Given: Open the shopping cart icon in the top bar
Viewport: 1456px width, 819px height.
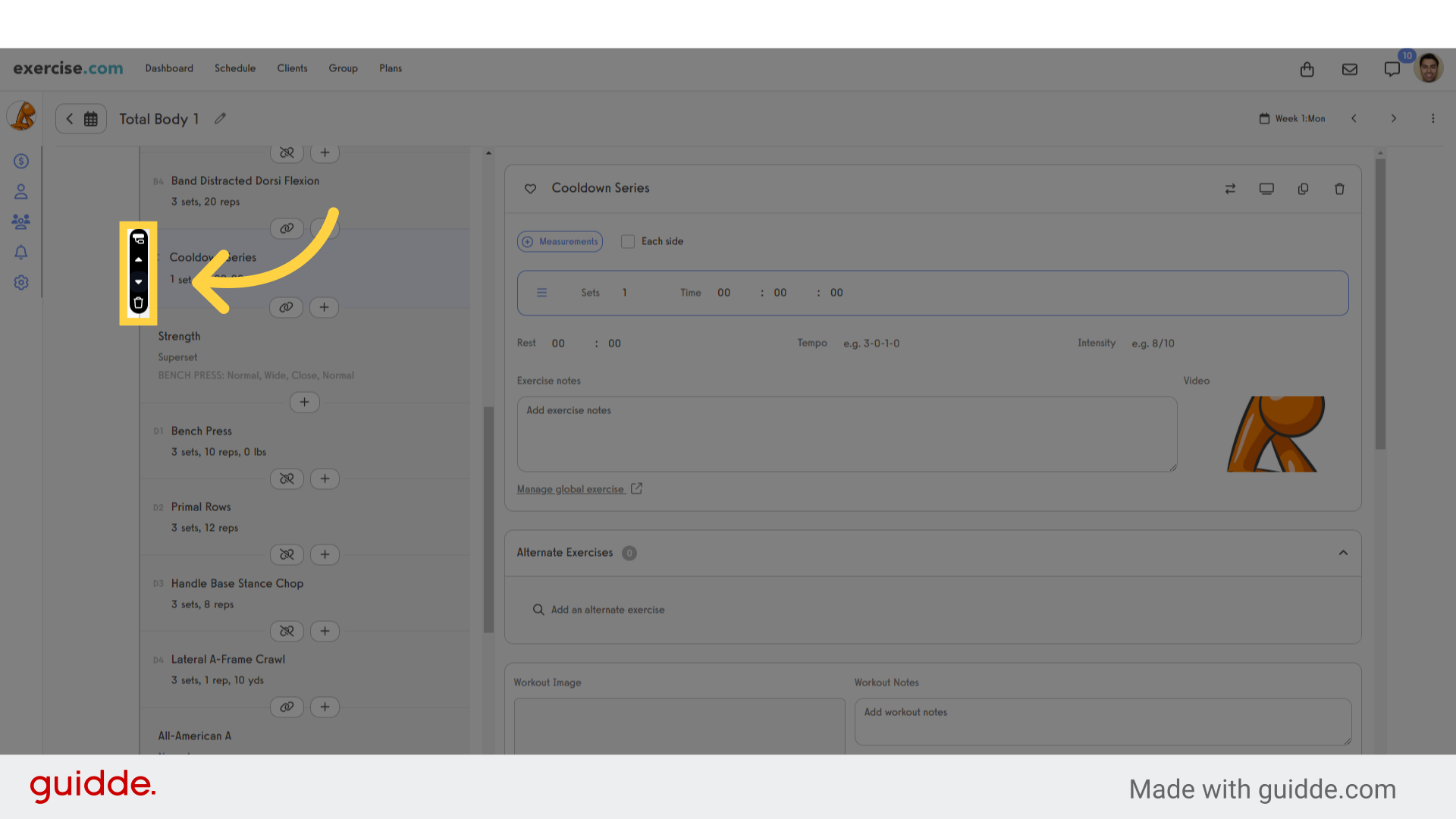Looking at the screenshot, I should coord(1307,69).
